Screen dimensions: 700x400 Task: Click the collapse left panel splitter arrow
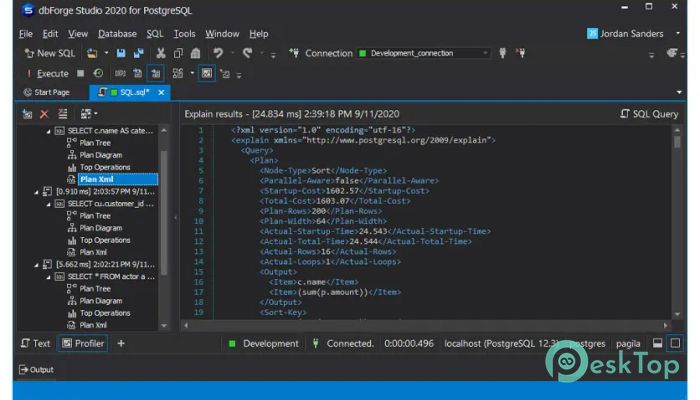[175, 218]
